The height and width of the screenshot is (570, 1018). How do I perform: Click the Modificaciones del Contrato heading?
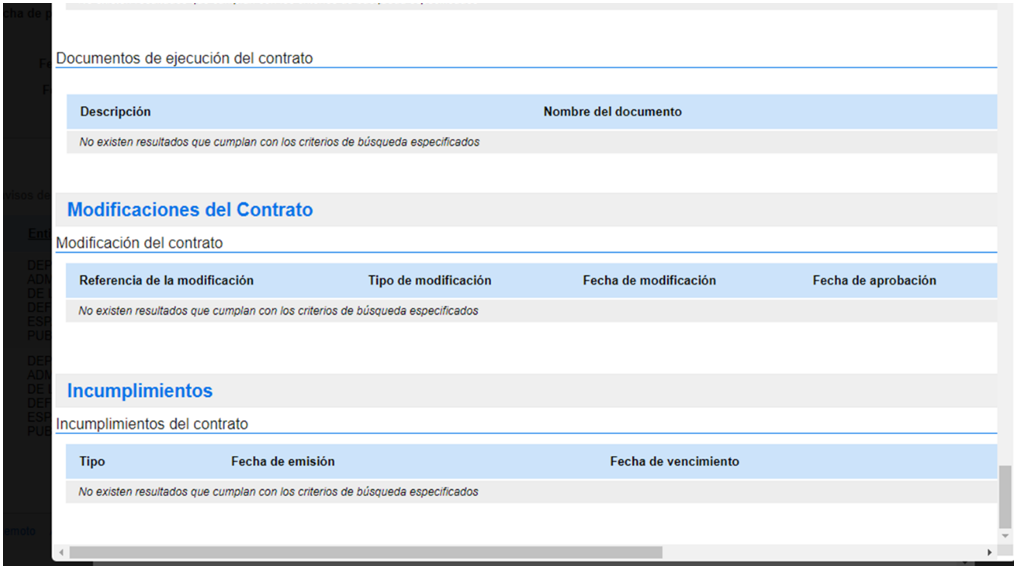[190, 210]
